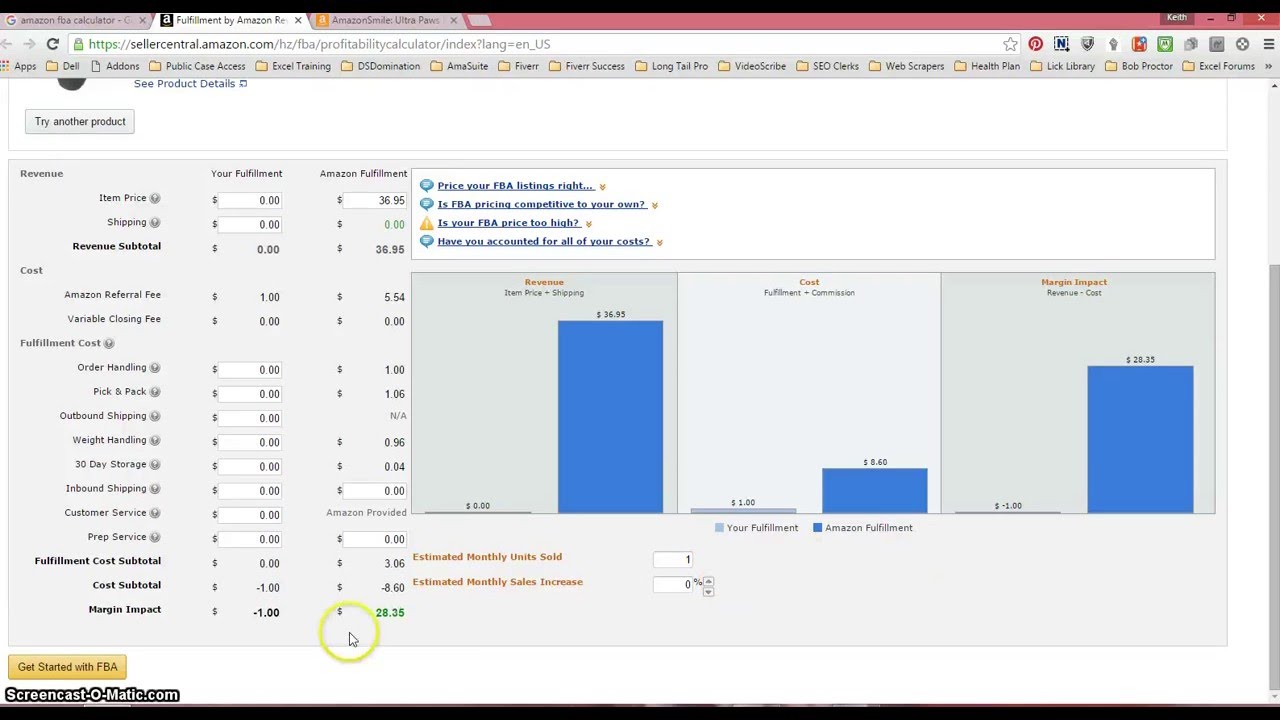Screen dimensions: 1280x720
Task: Click the Amazon Fulfillment Prep Service field
Action: point(376,539)
